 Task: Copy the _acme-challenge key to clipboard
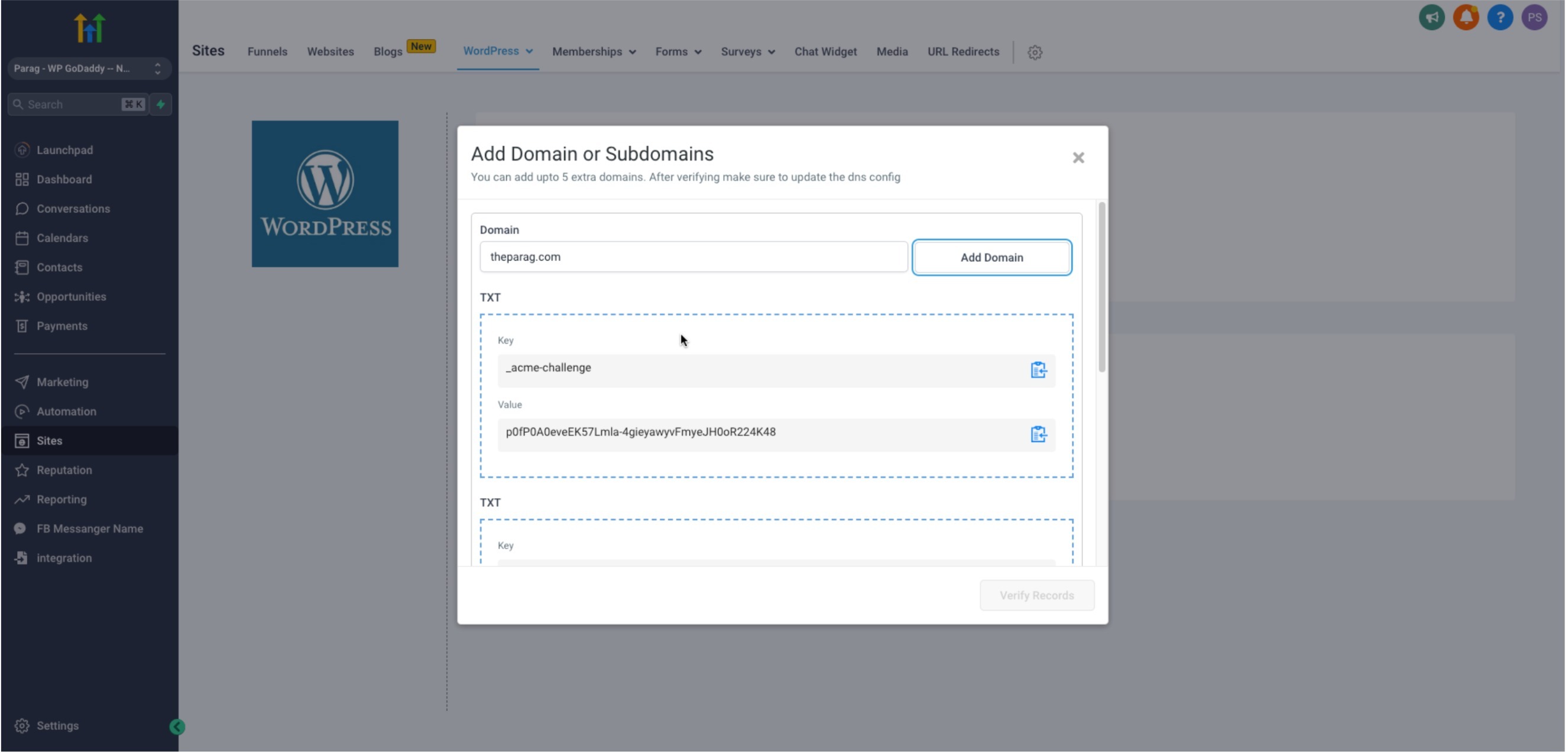click(x=1038, y=370)
